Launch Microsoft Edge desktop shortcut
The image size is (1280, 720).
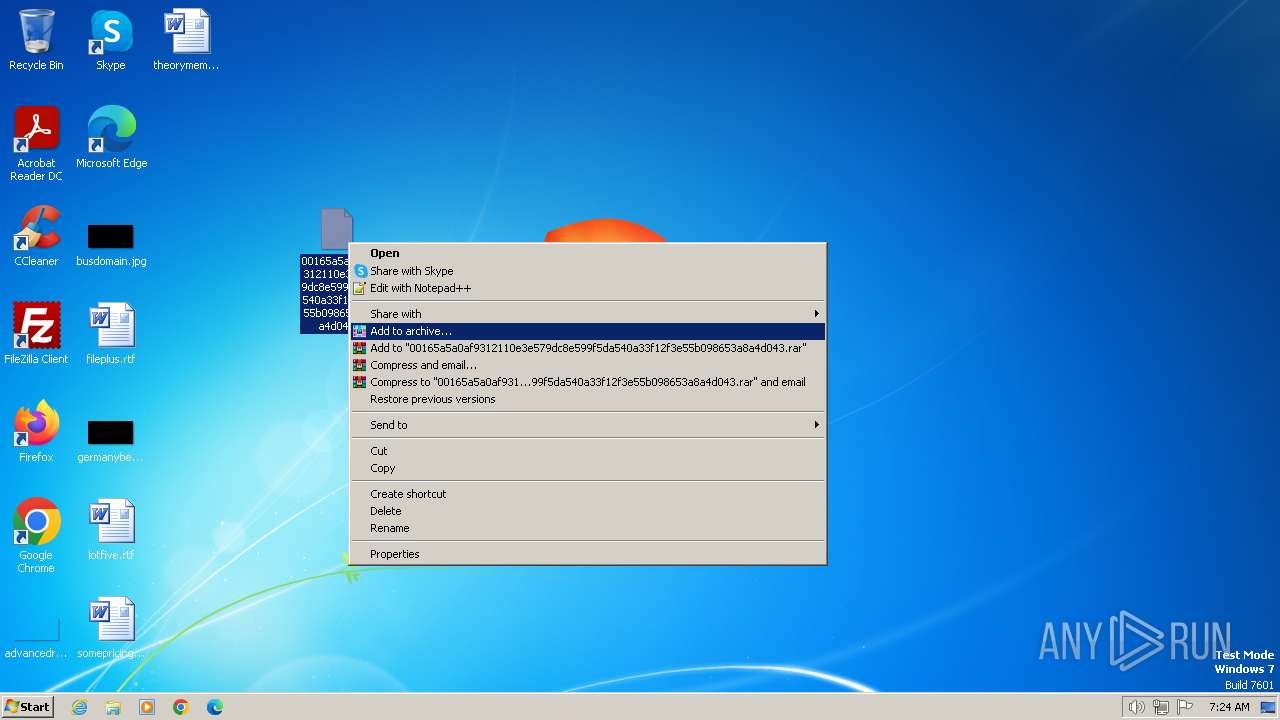coord(111,138)
